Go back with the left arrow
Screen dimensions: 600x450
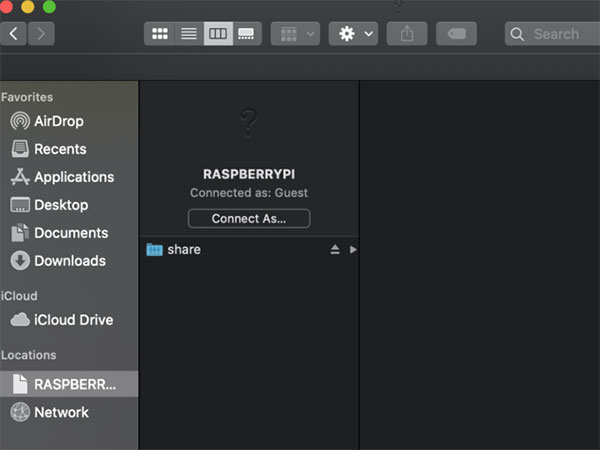[x=14, y=34]
